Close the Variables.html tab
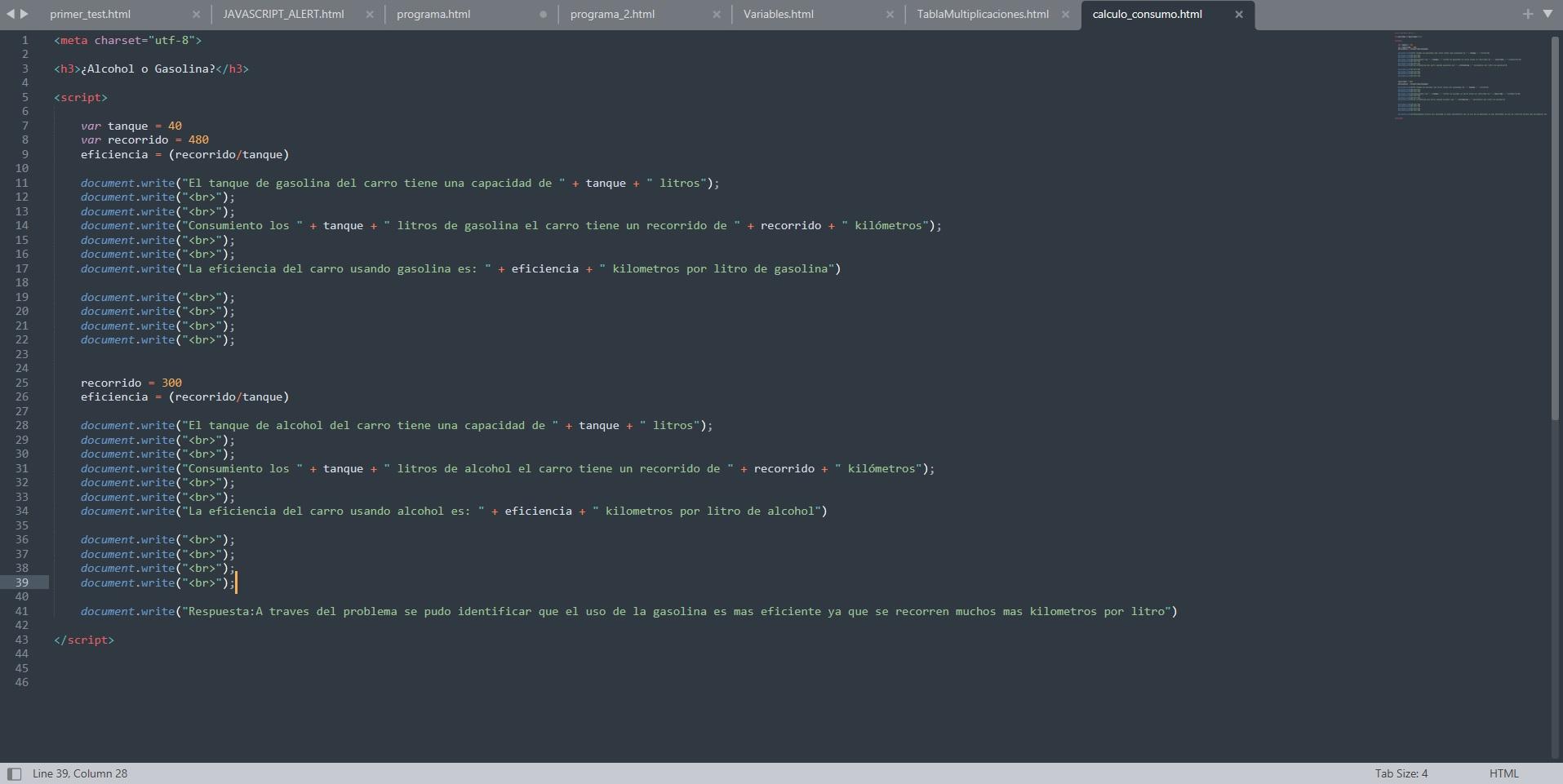The width and height of the screenshot is (1563, 784). pos(890,15)
